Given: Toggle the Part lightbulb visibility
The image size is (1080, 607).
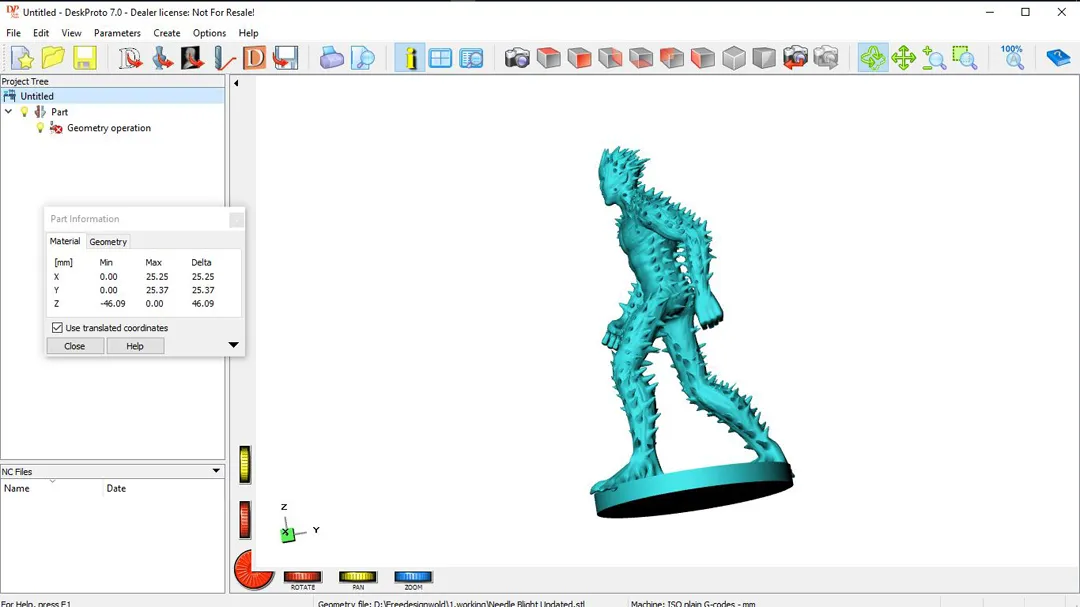Looking at the screenshot, I should (x=24, y=112).
